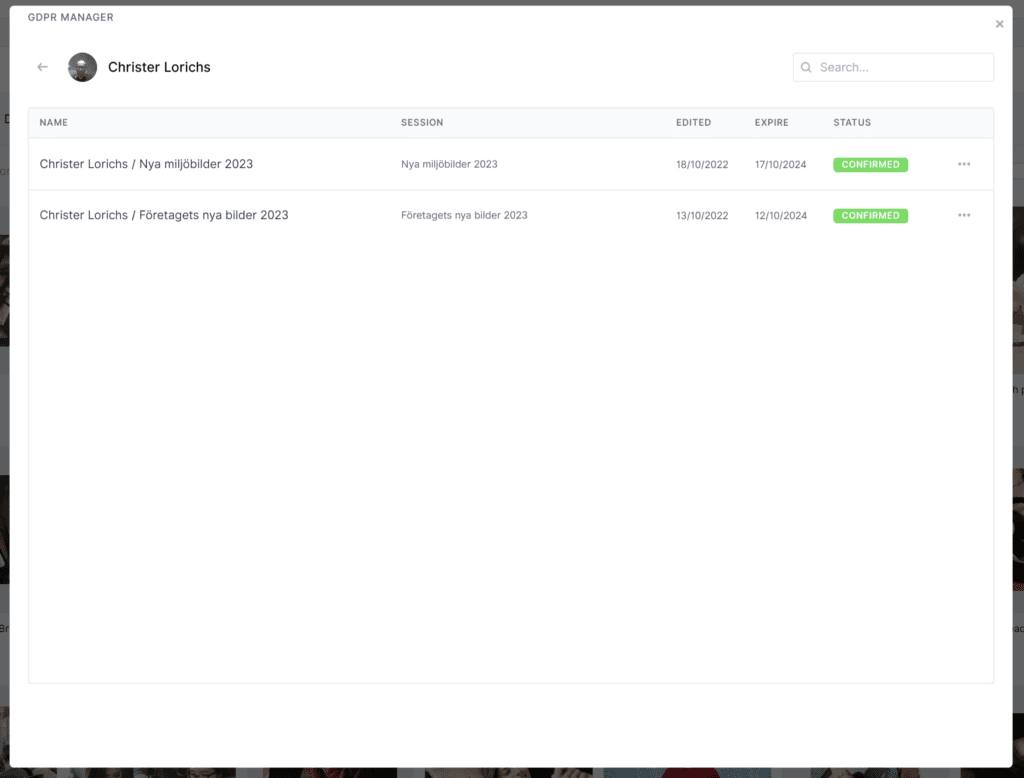Click Christer Lorichs profile avatar

click(x=82, y=67)
